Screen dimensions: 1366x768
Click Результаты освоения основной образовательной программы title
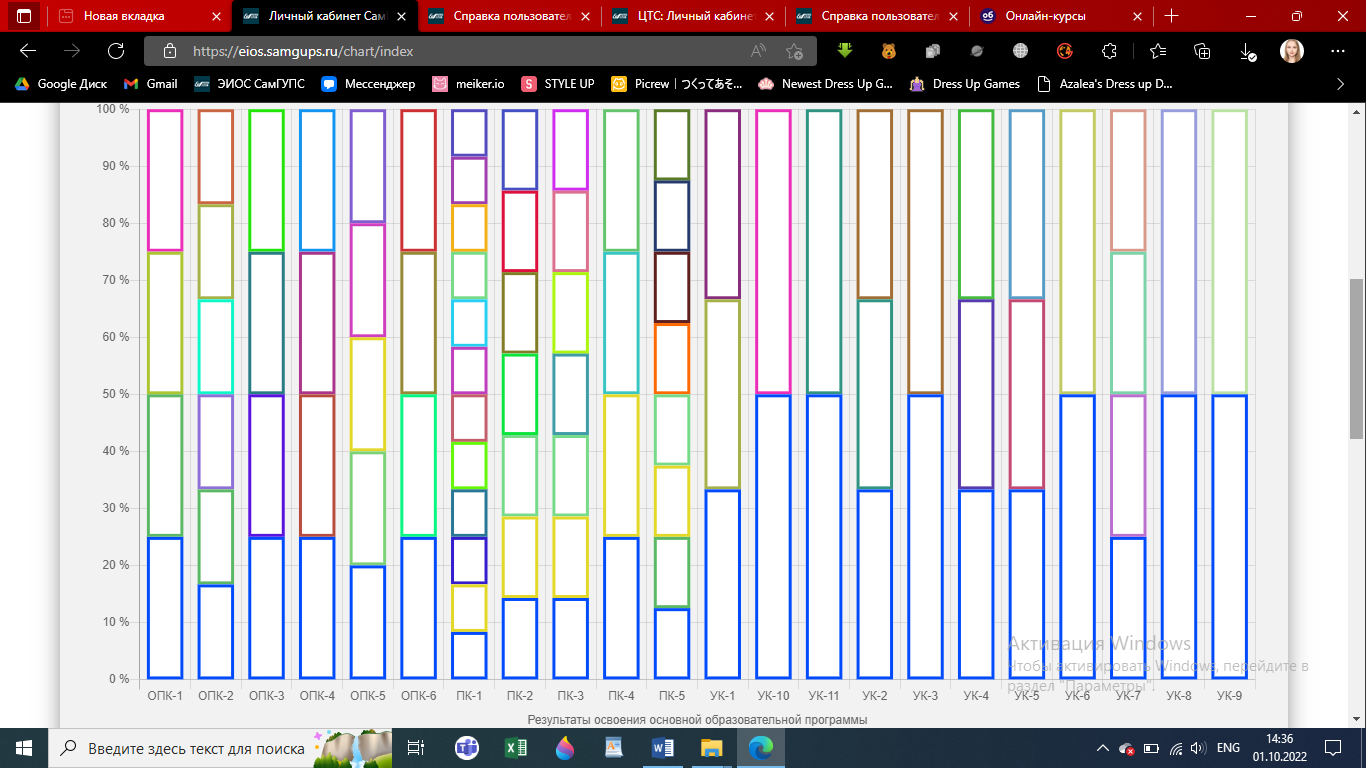coord(697,719)
